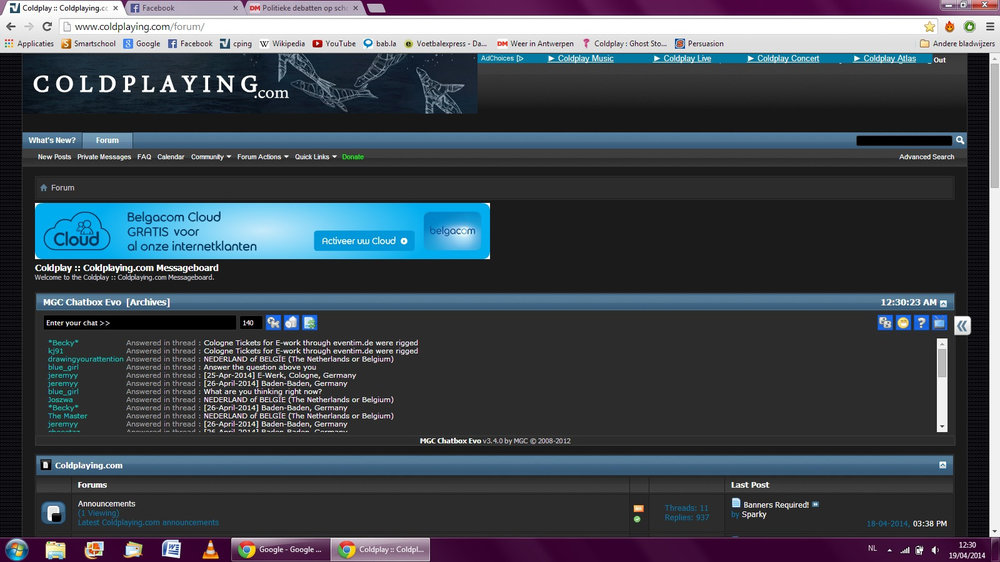Image resolution: width=1000 pixels, height=562 pixels.
Task: Open the Announcements forum
Action: (107, 504)
